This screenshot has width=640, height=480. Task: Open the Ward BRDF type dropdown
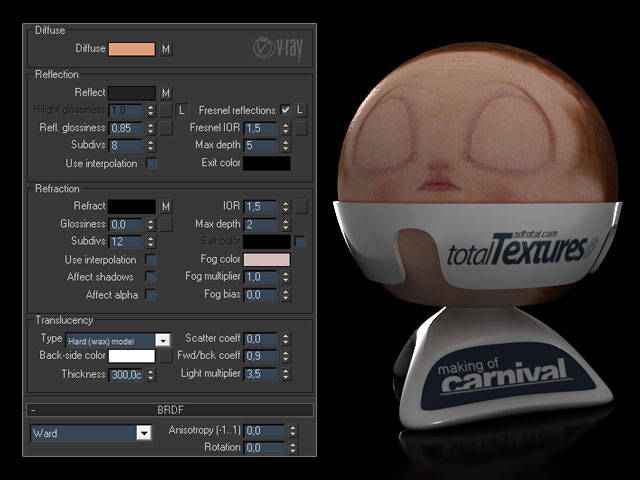[91, 433]
